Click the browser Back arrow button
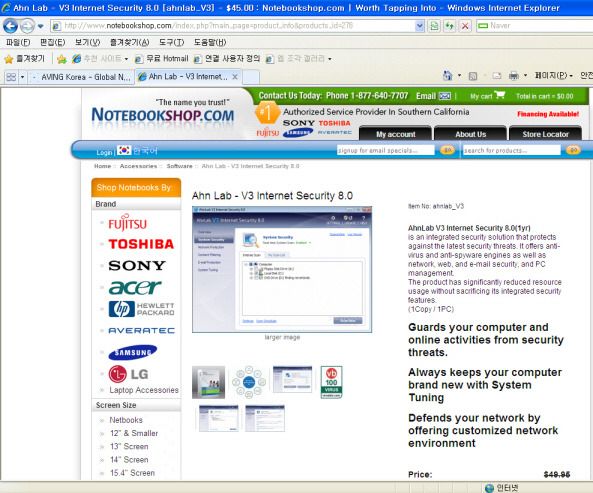This screenshot has height=493, width=593. pyautogui.click(x=10, y=26)
